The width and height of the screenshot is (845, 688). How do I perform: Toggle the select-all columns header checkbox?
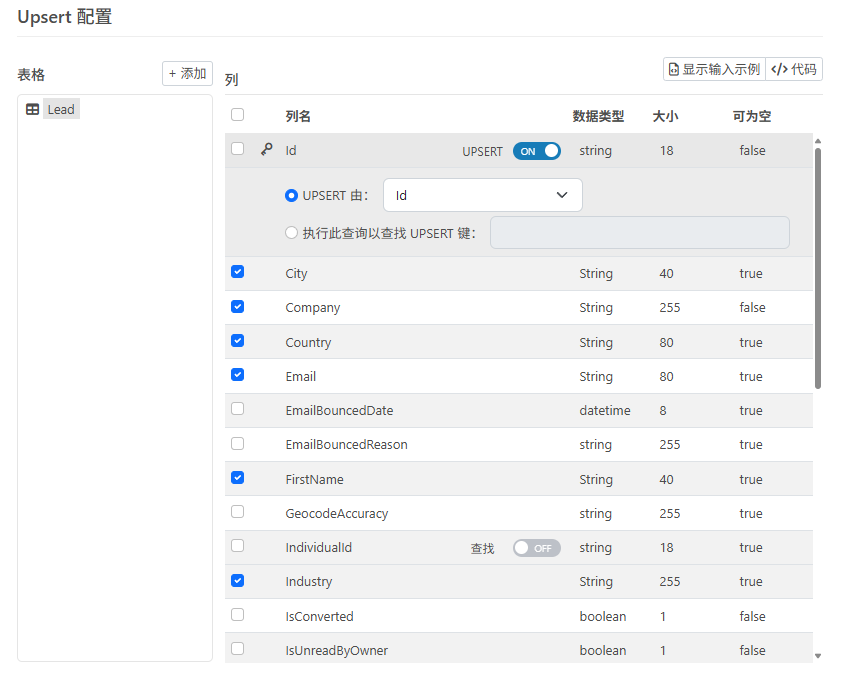[238, 115]
